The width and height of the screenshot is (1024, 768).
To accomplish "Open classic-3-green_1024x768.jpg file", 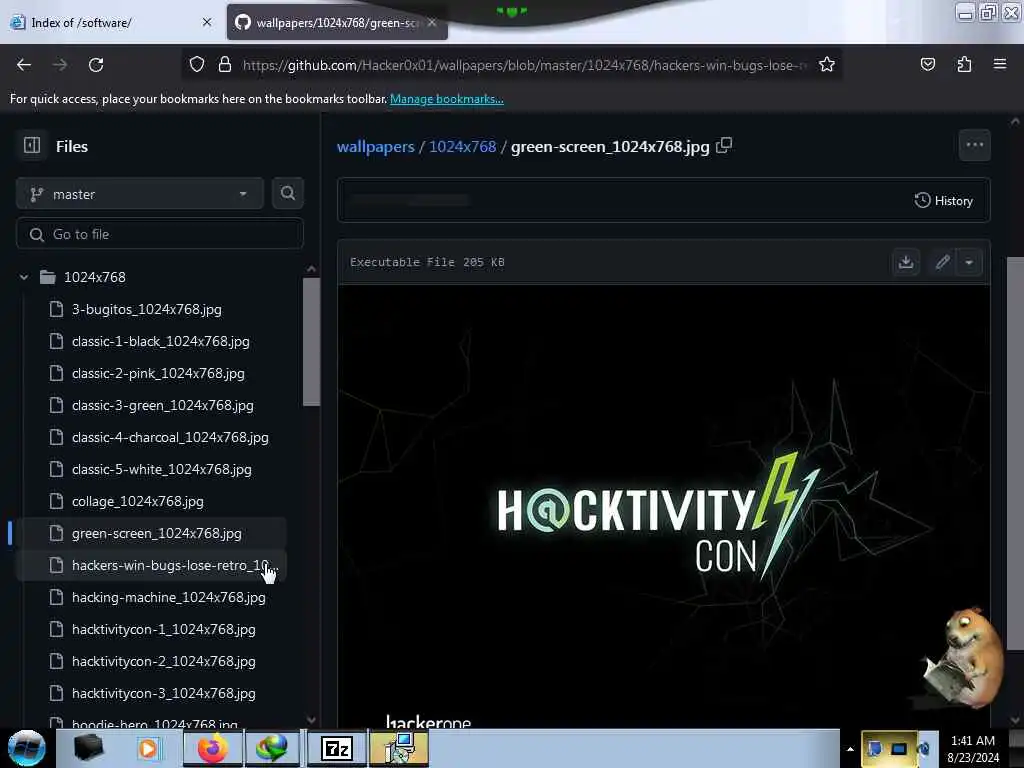I will coord(163,405).
